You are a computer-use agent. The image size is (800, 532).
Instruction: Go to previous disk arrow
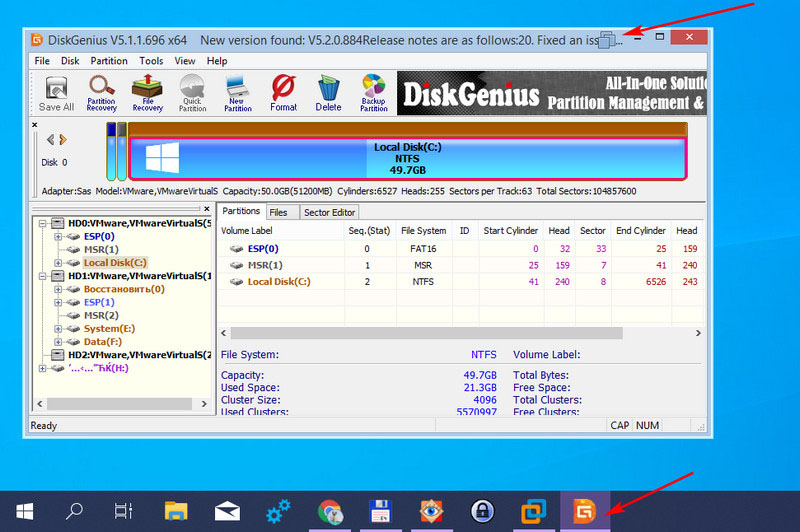[x=50, y=139]
